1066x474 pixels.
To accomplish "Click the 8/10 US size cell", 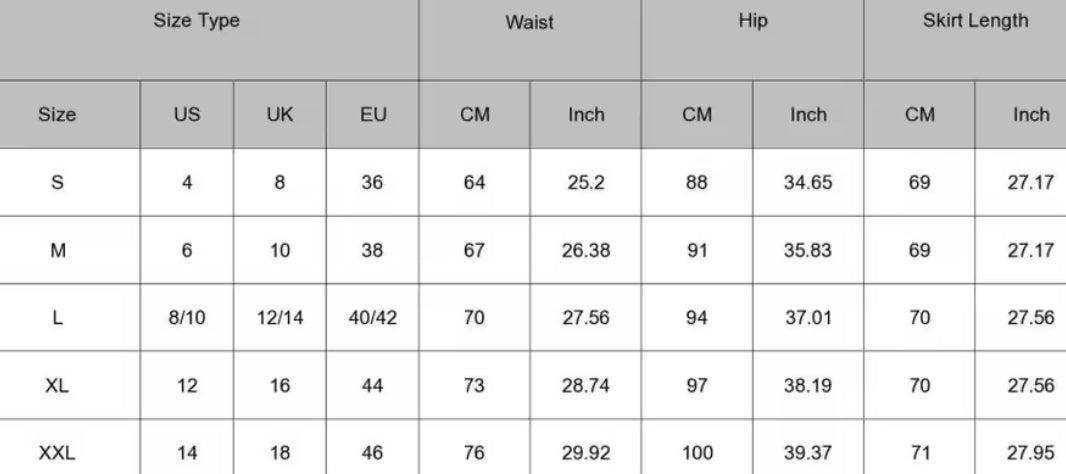I will coord(186,319).
